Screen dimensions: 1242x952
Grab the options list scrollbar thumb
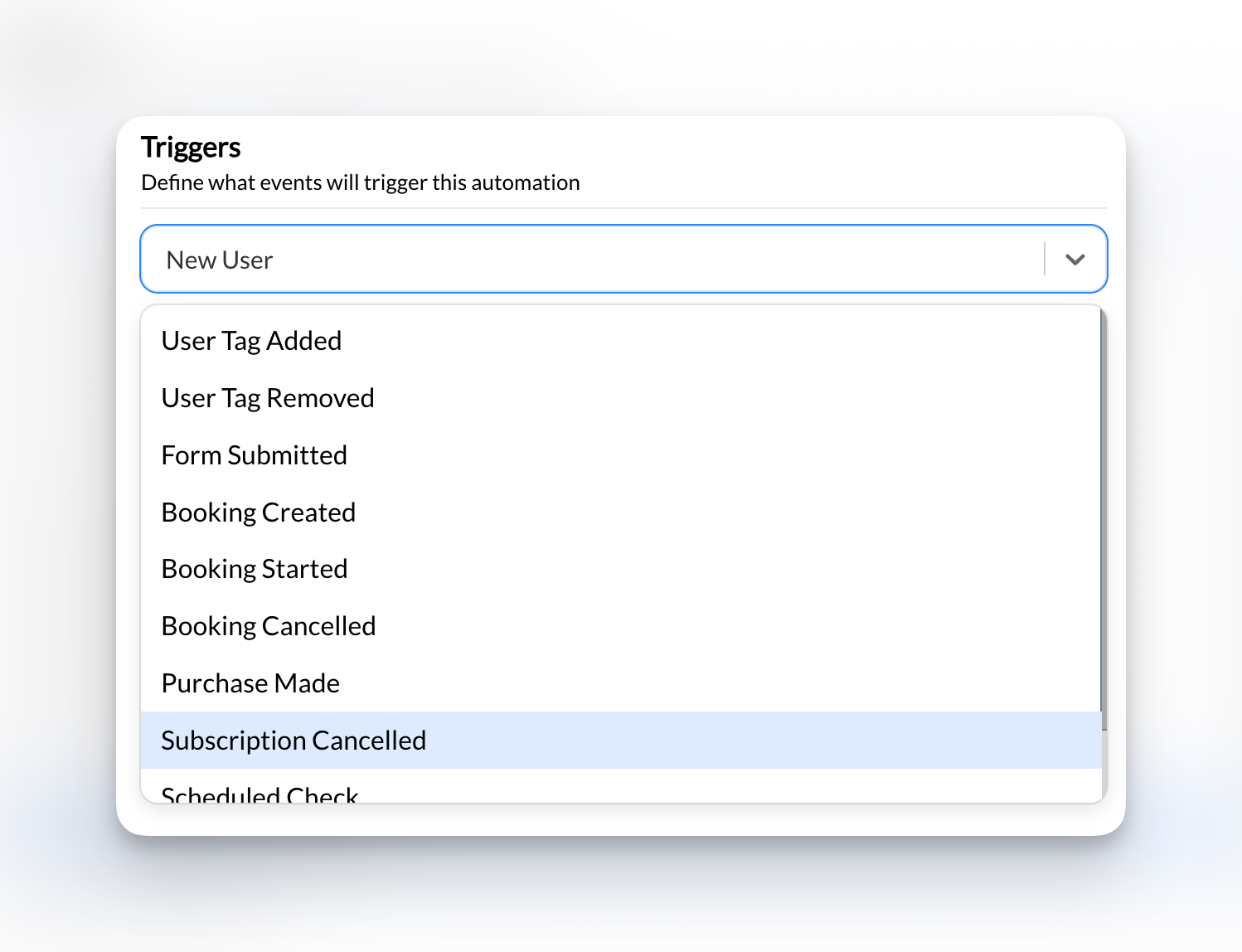(x=1104, y=514)
